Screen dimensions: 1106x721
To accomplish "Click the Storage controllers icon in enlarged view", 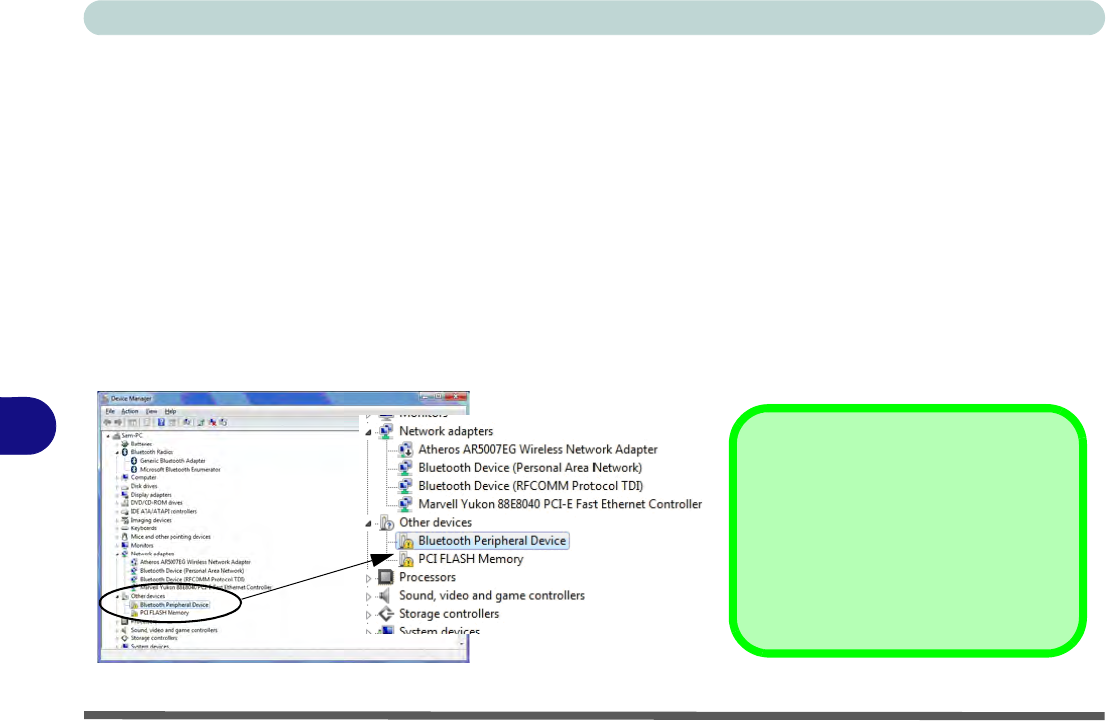I will [x=386, y=614].
